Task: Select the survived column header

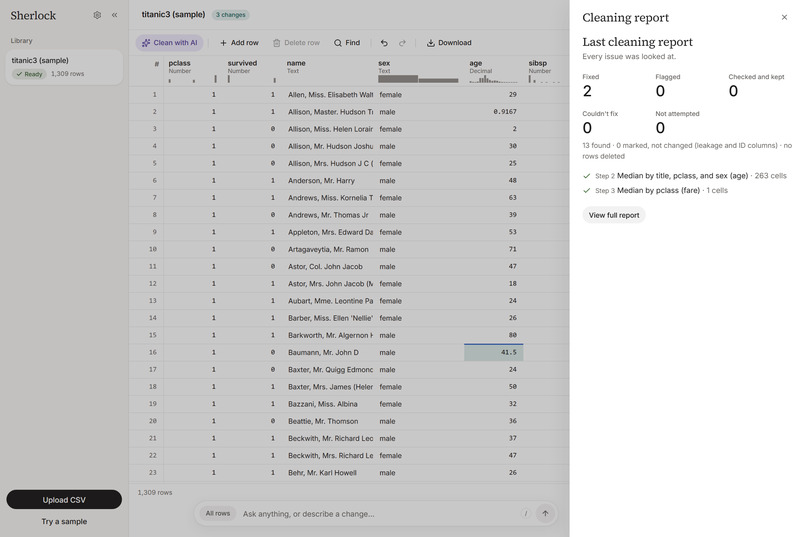Action: (x=252, y=71)
